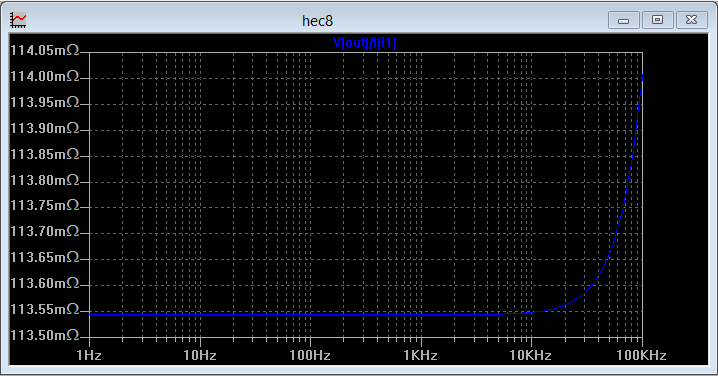Click the 113.50mΩ axis label
The image size is (718, 376).
coord(45,335)
